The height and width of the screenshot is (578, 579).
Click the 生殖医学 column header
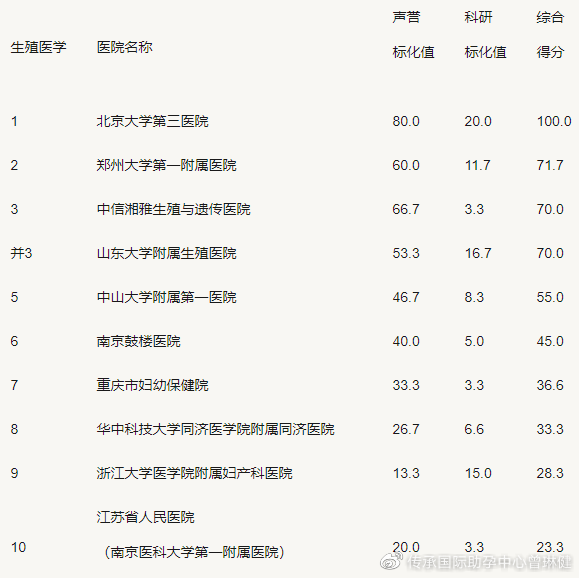click(x=38, y=47)
